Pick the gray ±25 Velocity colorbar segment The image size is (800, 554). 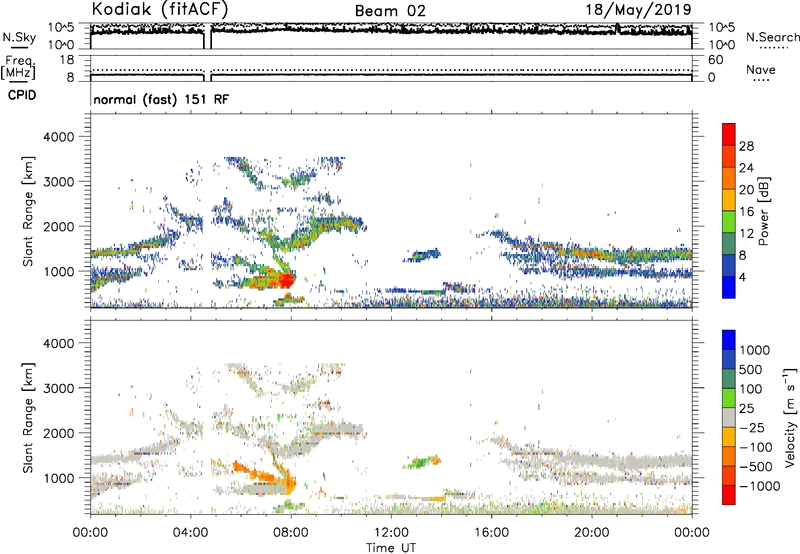(729, 418)
